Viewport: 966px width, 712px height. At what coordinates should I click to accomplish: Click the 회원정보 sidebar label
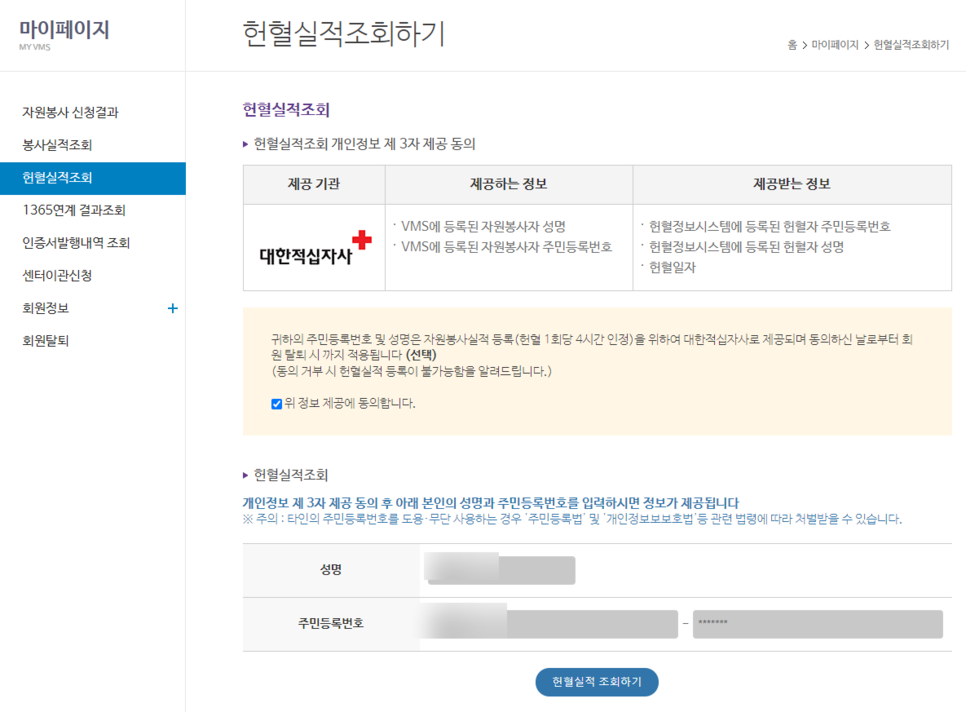coord(46,308)
